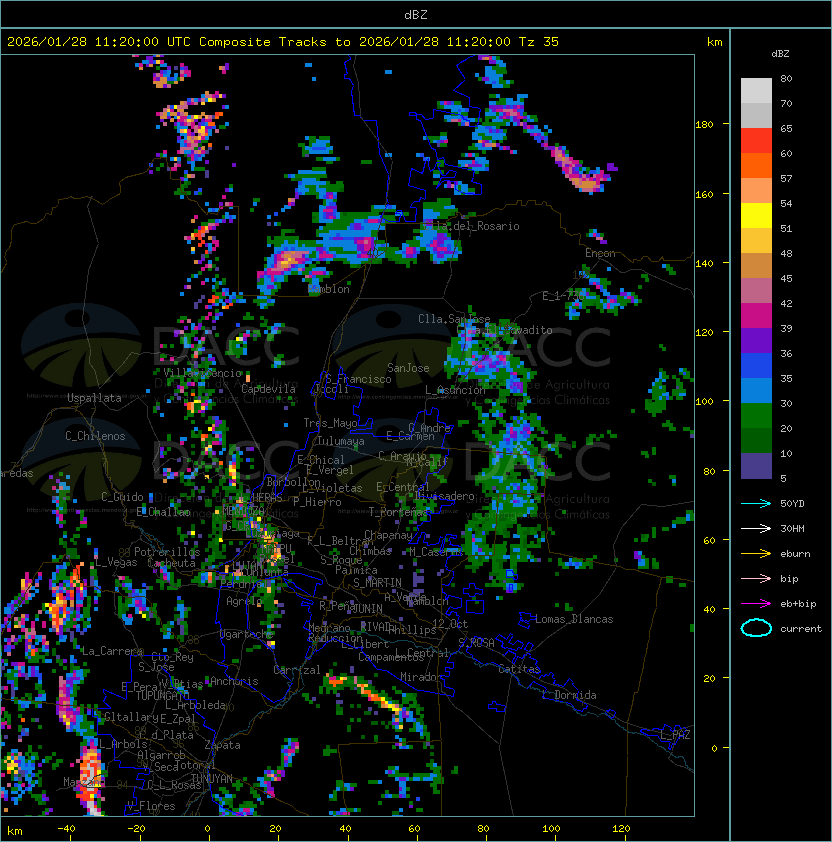Click the white 30HM arrow legend icon

click(756, 528)
